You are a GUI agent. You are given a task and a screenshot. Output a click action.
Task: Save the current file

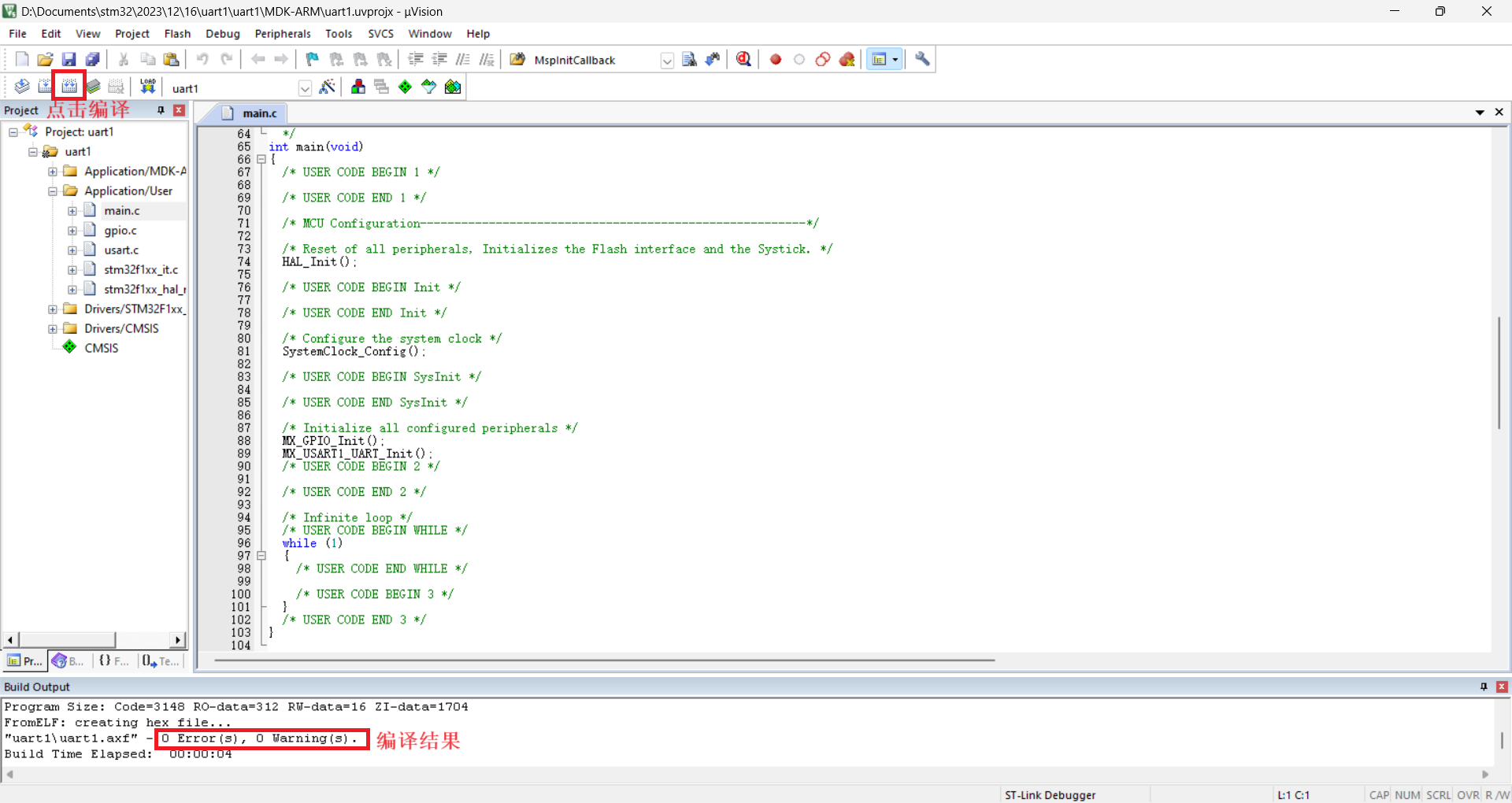click(x=69, y=60)
